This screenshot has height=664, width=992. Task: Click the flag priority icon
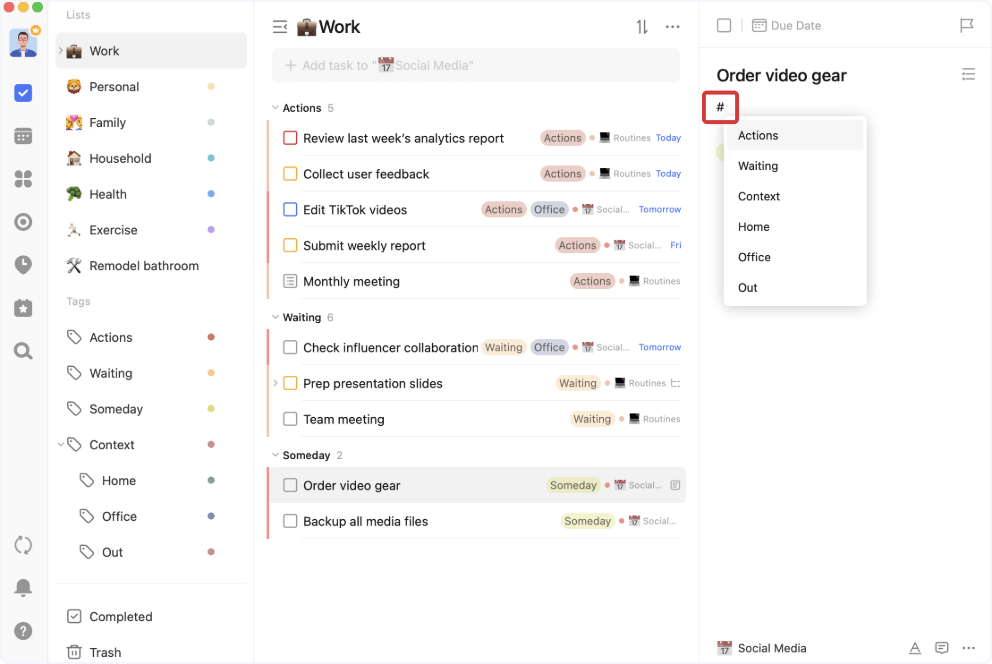tap(966, 25)
